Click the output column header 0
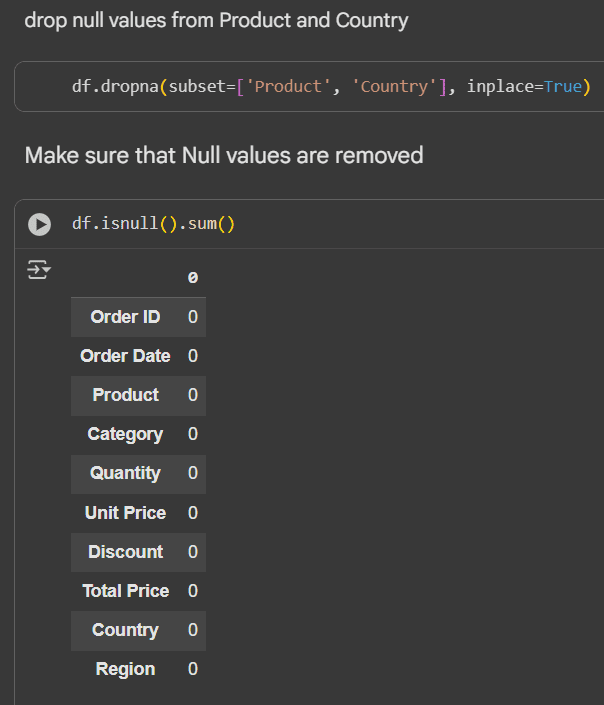The image size is (604, 705). coord(193,278)
